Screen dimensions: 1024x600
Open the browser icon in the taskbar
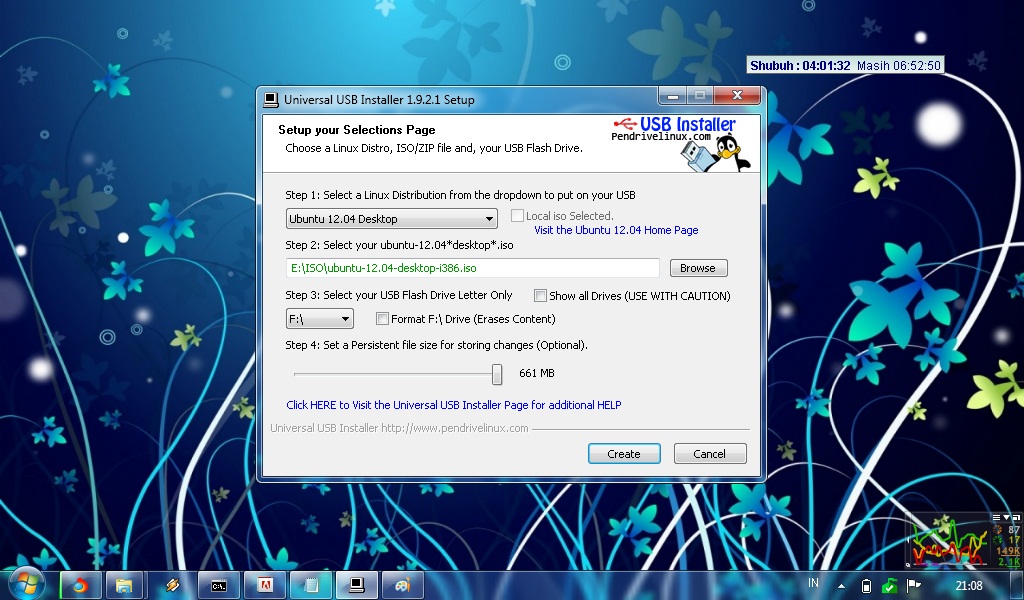point(80,585)
